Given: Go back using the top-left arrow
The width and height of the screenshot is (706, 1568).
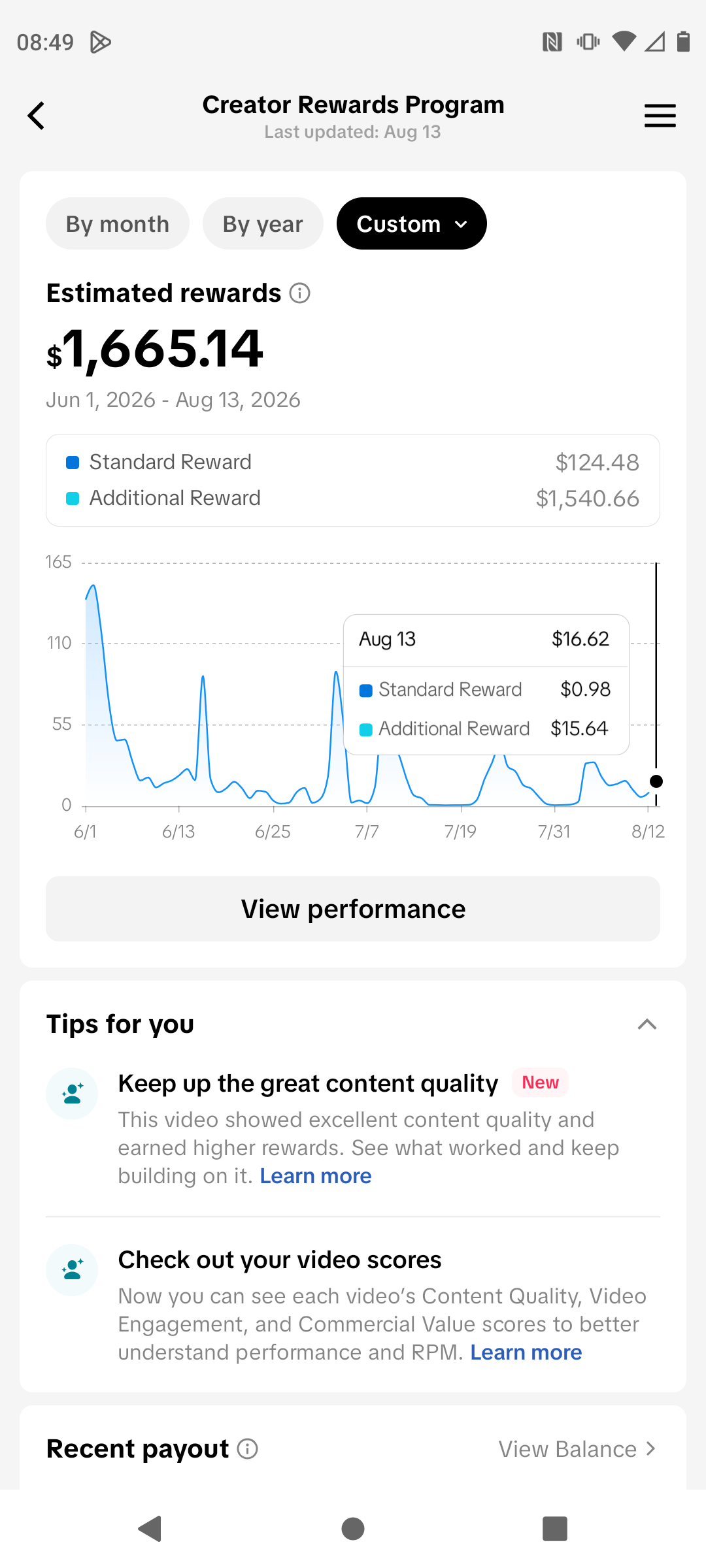Looking at the screenshot, I should coord(36,116).
